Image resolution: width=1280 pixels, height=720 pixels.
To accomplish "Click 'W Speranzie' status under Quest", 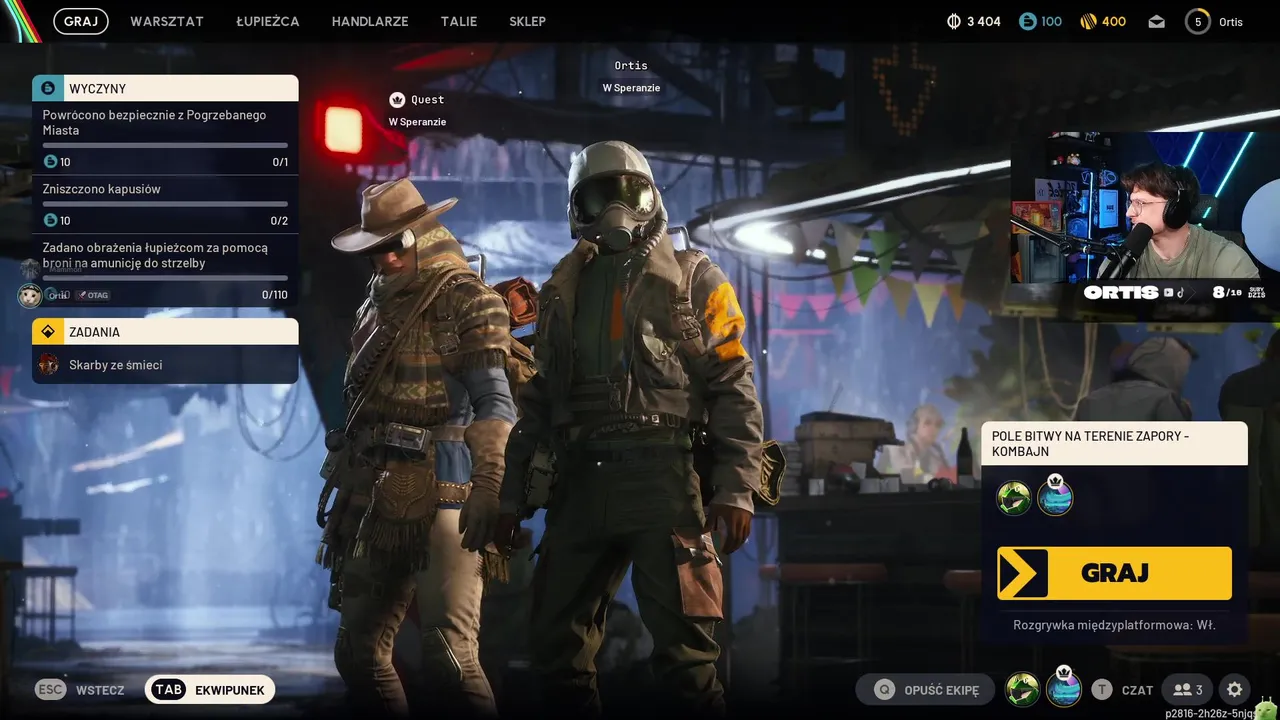I will pyautogui.click(x=418, y=122).
